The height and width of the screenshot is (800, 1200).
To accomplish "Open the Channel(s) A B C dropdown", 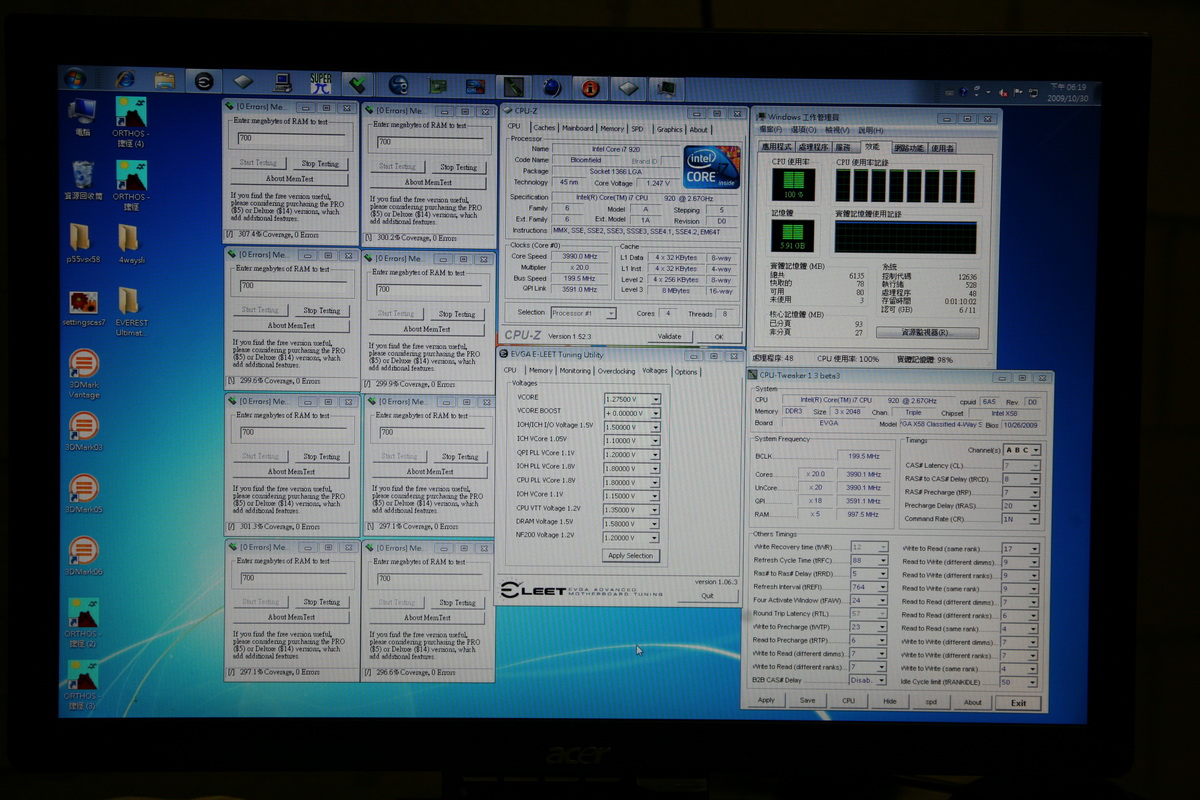I will click(1036, 450).
